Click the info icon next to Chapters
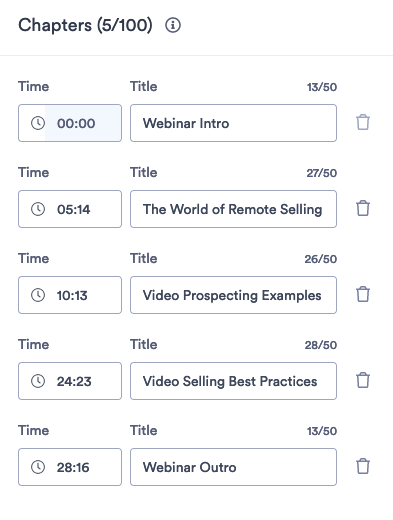Screen dimensions: 393x520 click(173, 25)
